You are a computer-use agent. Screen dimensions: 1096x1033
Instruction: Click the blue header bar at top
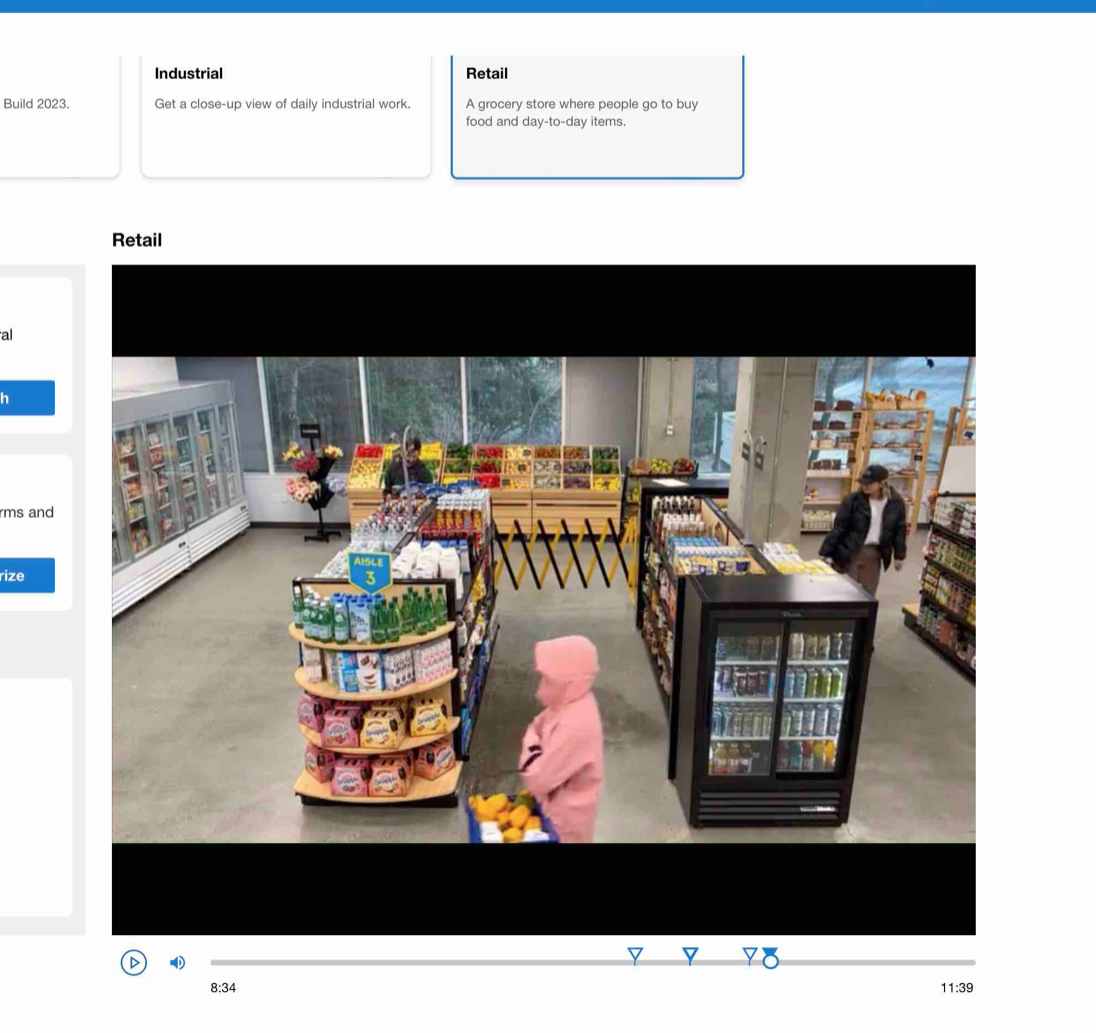tap(548, 6)
